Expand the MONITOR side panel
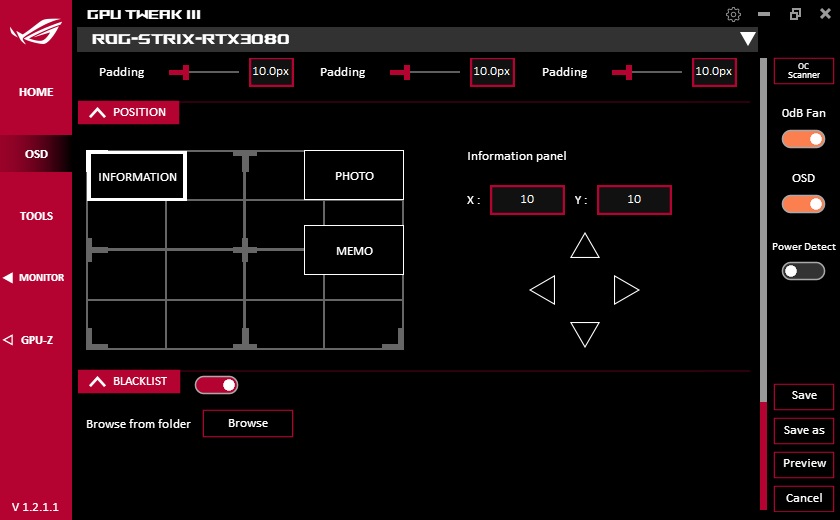Screen dimensions: 840x520 coord(34,277)
